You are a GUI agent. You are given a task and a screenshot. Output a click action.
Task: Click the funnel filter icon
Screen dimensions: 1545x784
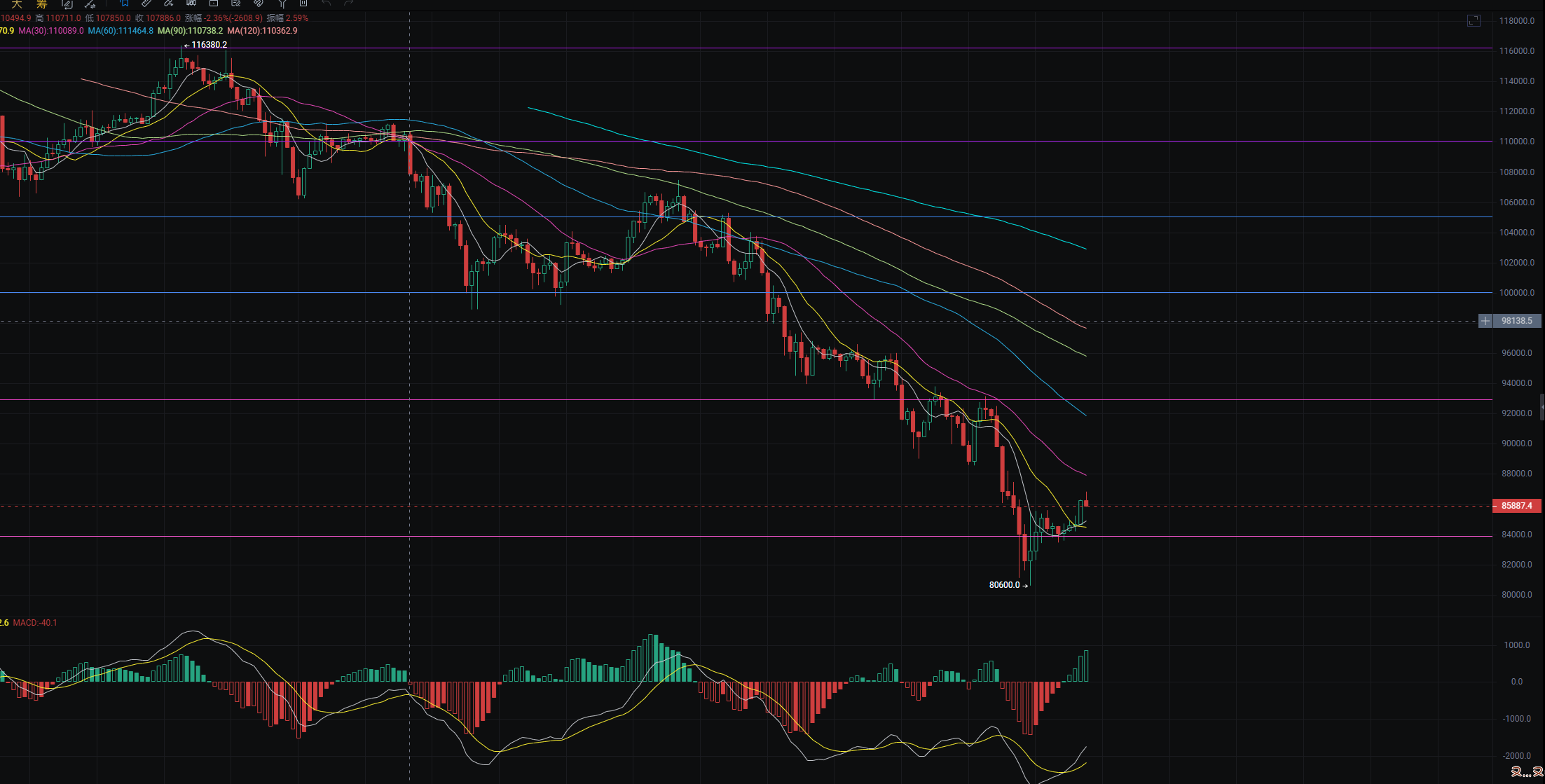pos(282,3)
